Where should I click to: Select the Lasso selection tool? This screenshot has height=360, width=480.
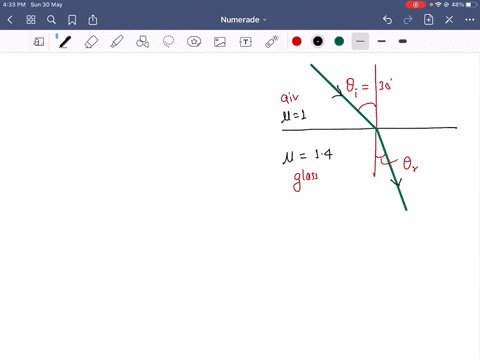(168, 42)
